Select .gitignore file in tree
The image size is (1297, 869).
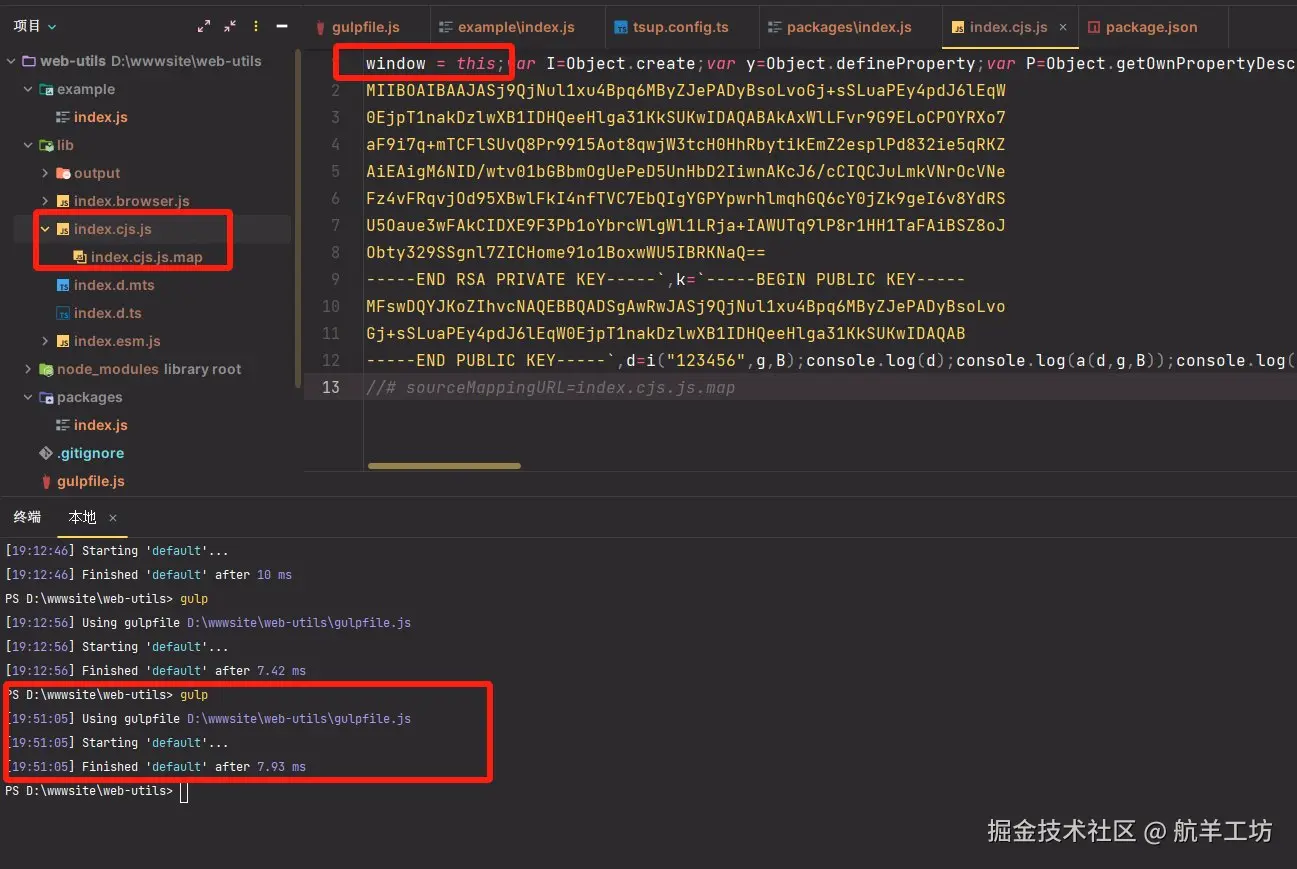point(90,453)
